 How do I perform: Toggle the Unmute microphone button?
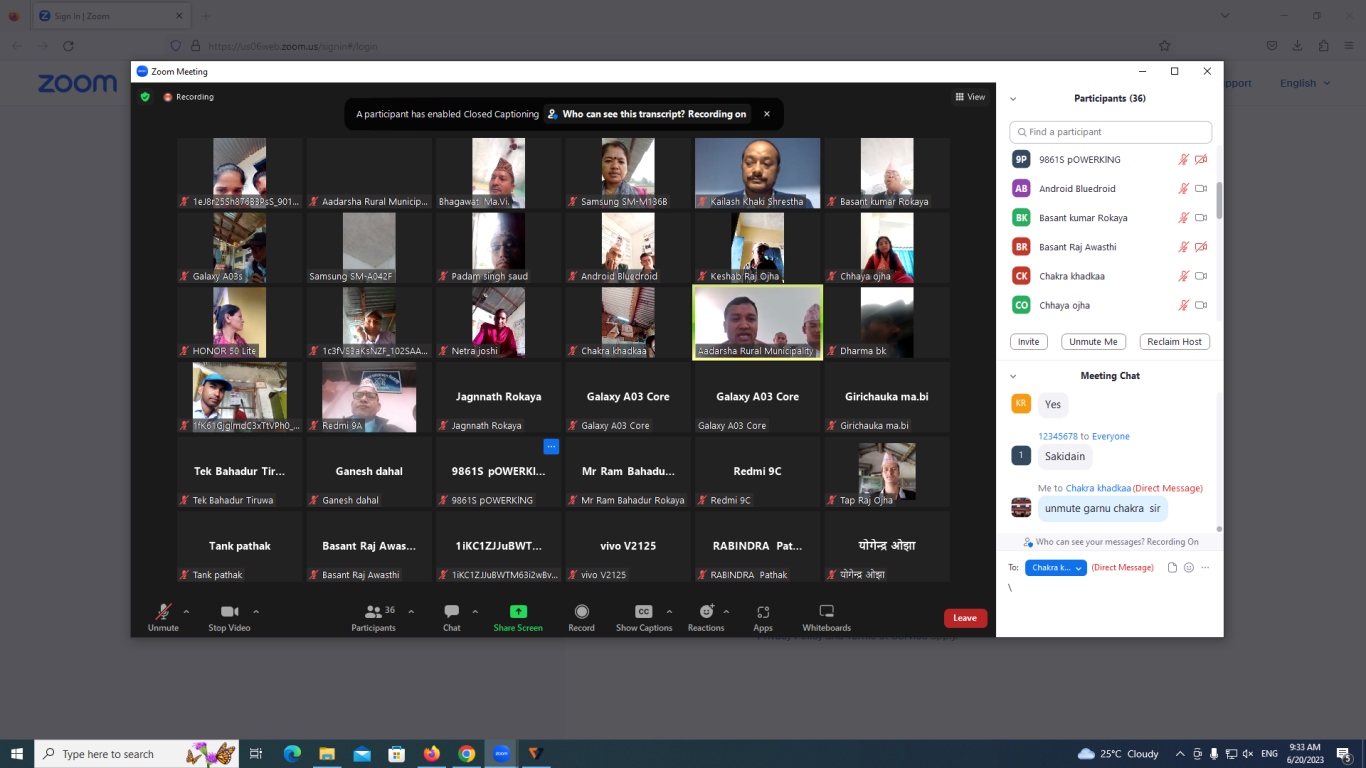click(163, 612)
